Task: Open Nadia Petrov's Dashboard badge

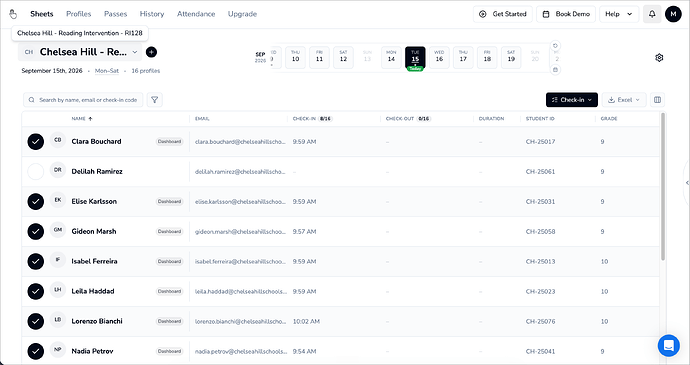Action: point(169,351)
